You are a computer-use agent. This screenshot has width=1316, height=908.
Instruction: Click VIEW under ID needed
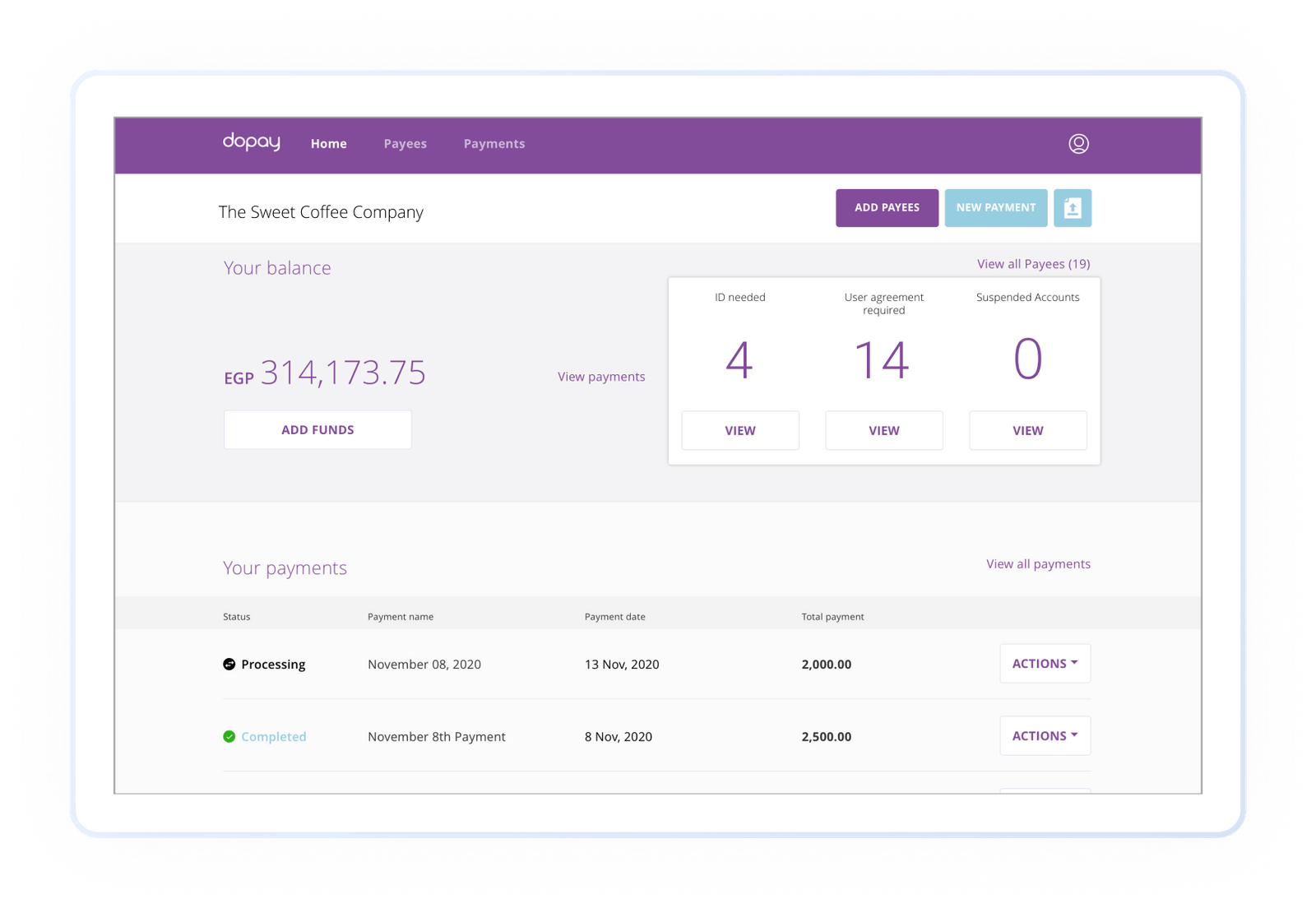[x=739, y=430]
